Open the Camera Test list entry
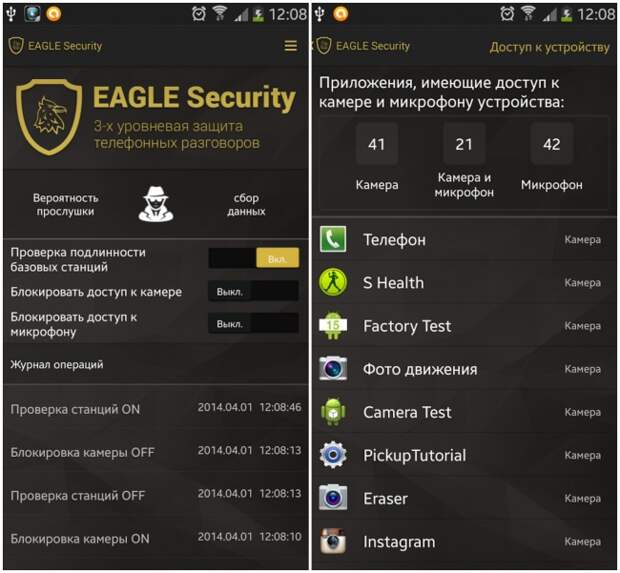The image size is (620, 573). click(464, 412)
